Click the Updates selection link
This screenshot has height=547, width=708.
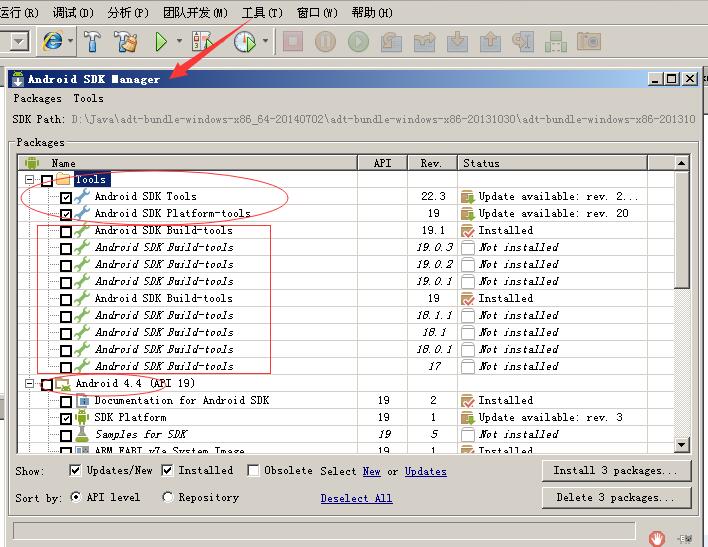click(x=426, y=471)
